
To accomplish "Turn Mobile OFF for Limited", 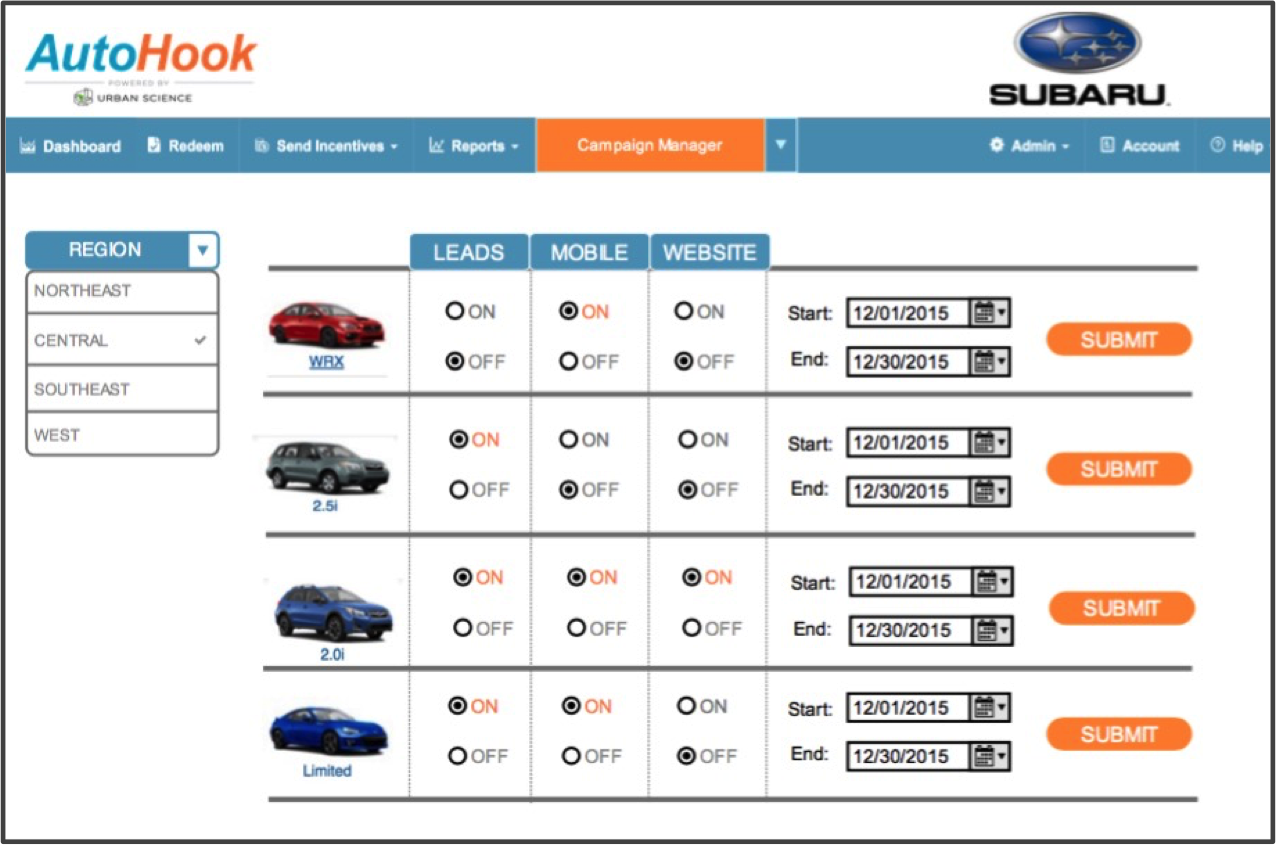I will [x=572, y=757].
